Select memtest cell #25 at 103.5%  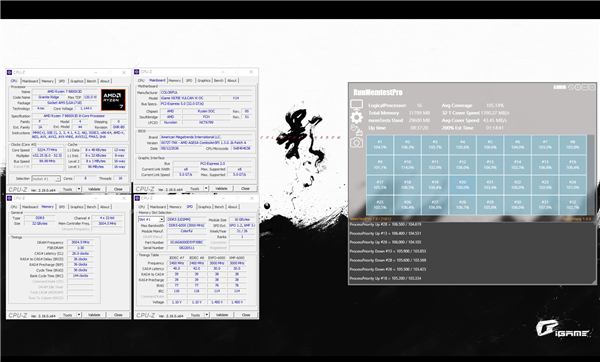click(380, 205)
